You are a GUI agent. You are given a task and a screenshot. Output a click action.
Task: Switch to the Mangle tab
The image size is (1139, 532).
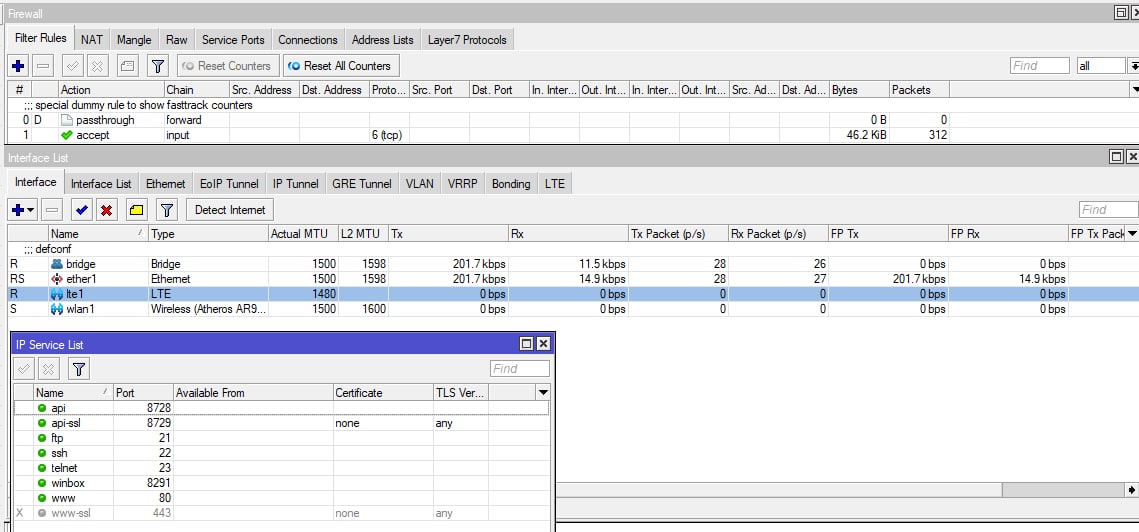tap(134, 40)
